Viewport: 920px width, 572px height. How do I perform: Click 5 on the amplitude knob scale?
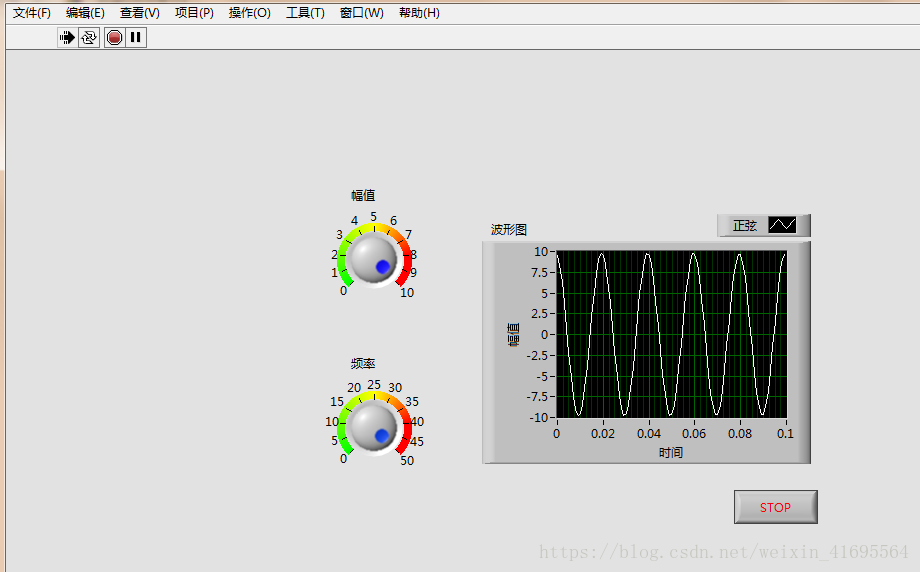pos(373,216)
